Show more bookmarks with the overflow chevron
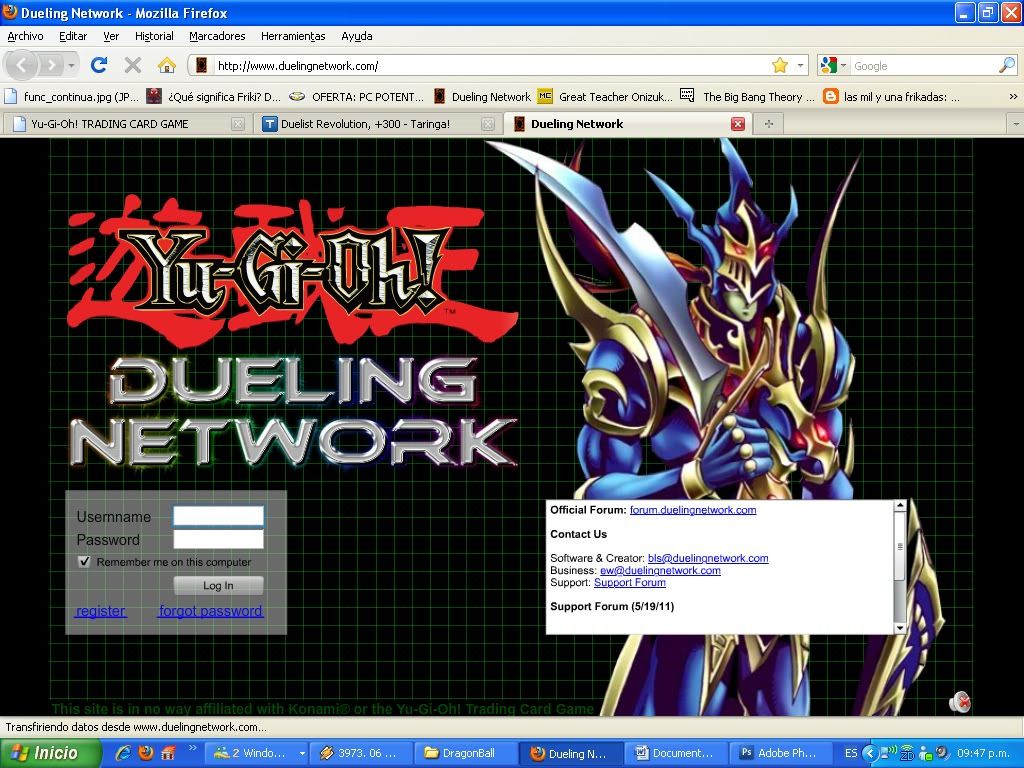This screenshot has height=768, width=1024. tap(1013, 97)
